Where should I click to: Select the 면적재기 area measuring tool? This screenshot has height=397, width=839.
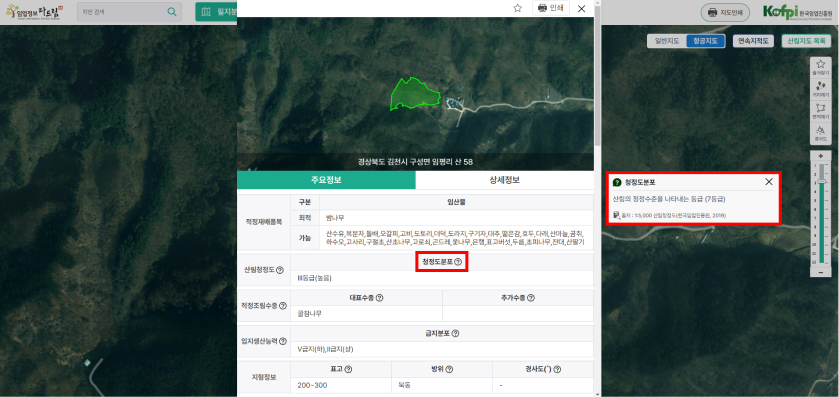point(820,110)
